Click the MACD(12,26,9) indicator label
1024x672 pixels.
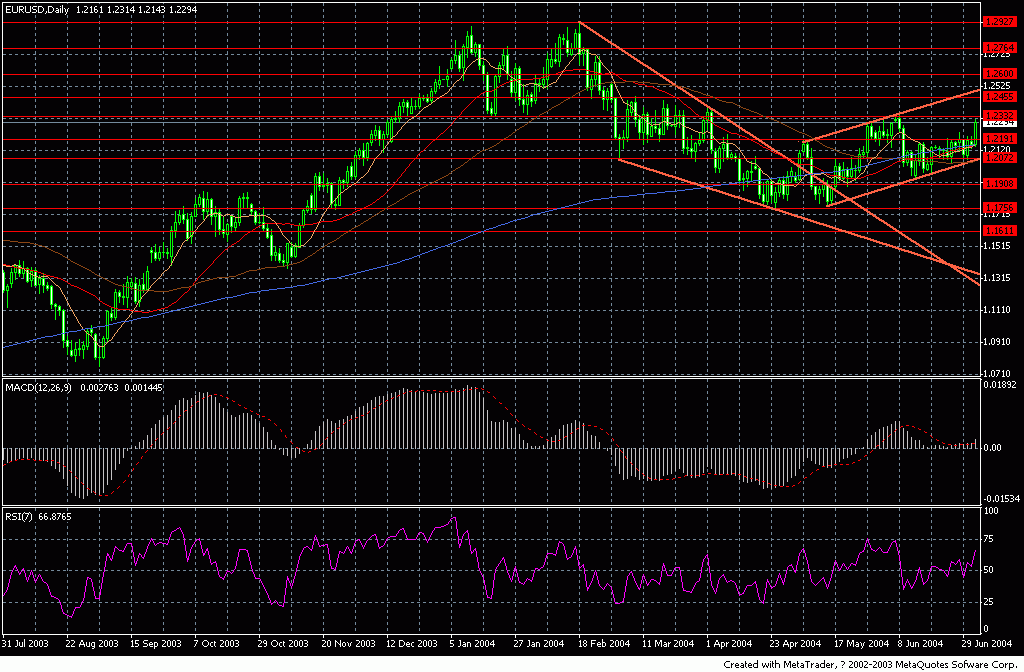tap(38, 387)
